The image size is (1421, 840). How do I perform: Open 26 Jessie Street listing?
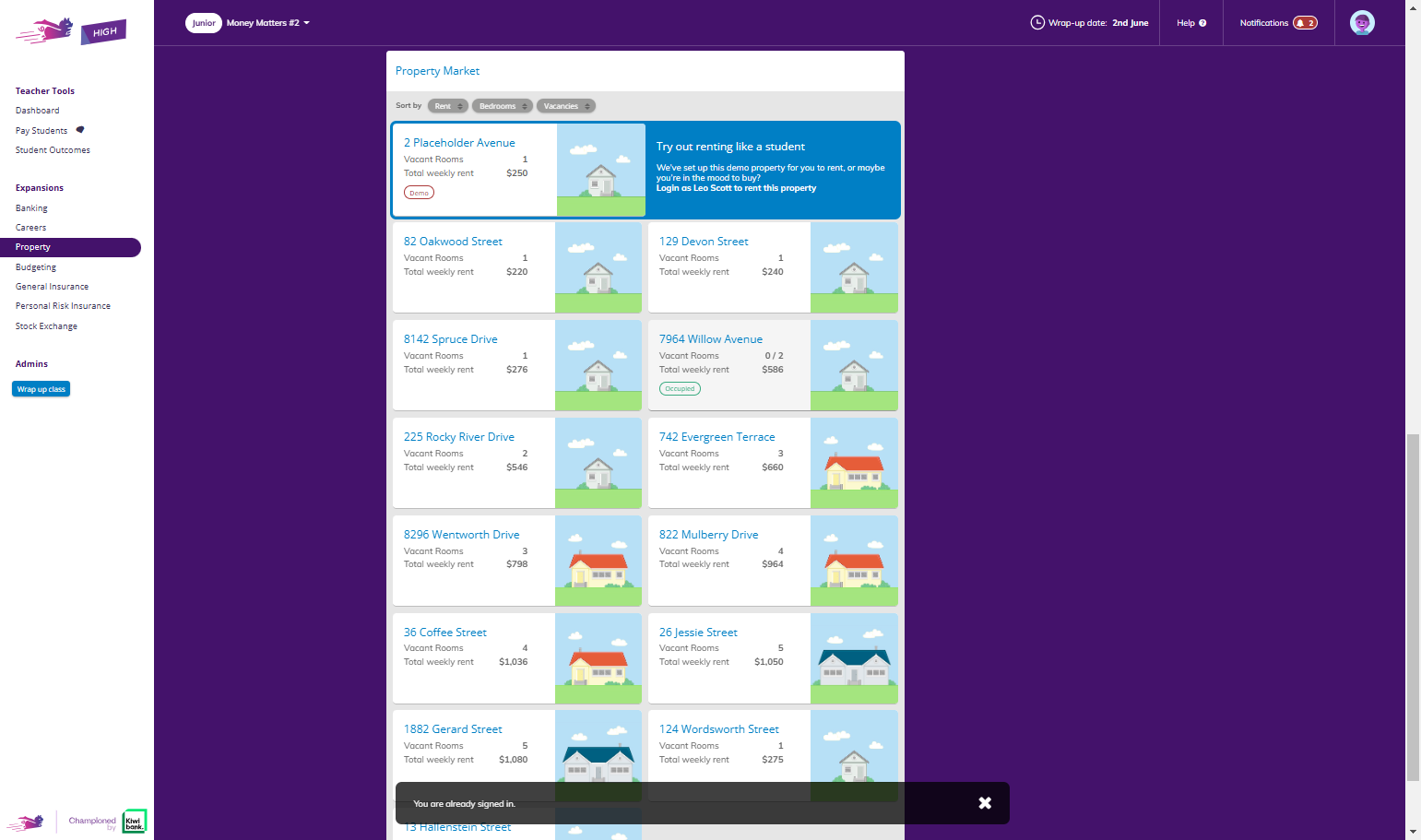point(698,633)
